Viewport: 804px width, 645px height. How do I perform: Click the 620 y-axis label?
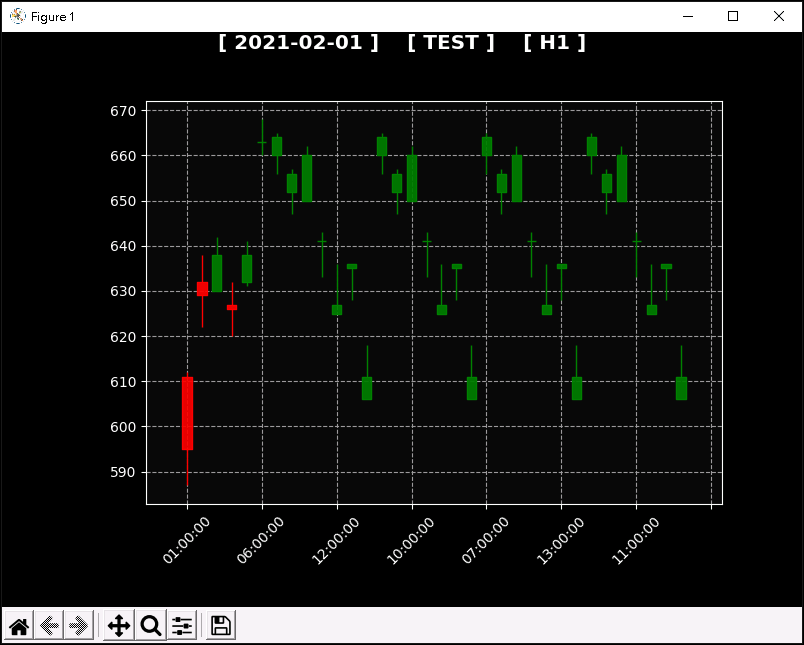pyautogui.click(x=123, y=337)
